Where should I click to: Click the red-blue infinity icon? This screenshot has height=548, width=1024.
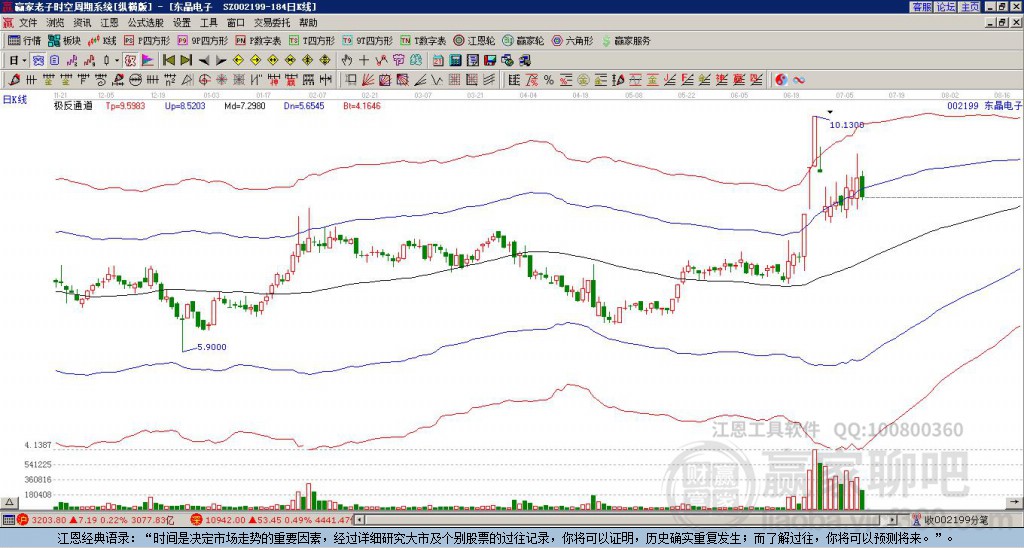(799, 80)
